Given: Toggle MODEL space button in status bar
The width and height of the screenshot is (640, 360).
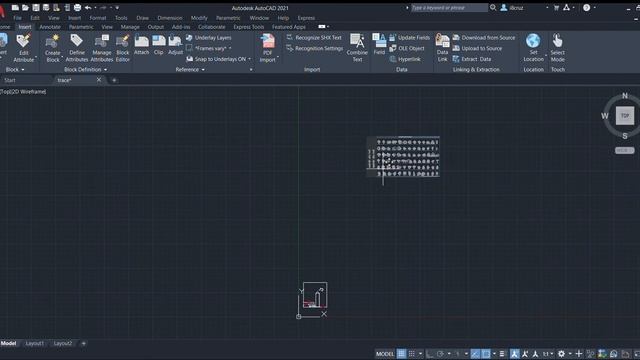Looking at the screenshot, I should tap(385, 353).
